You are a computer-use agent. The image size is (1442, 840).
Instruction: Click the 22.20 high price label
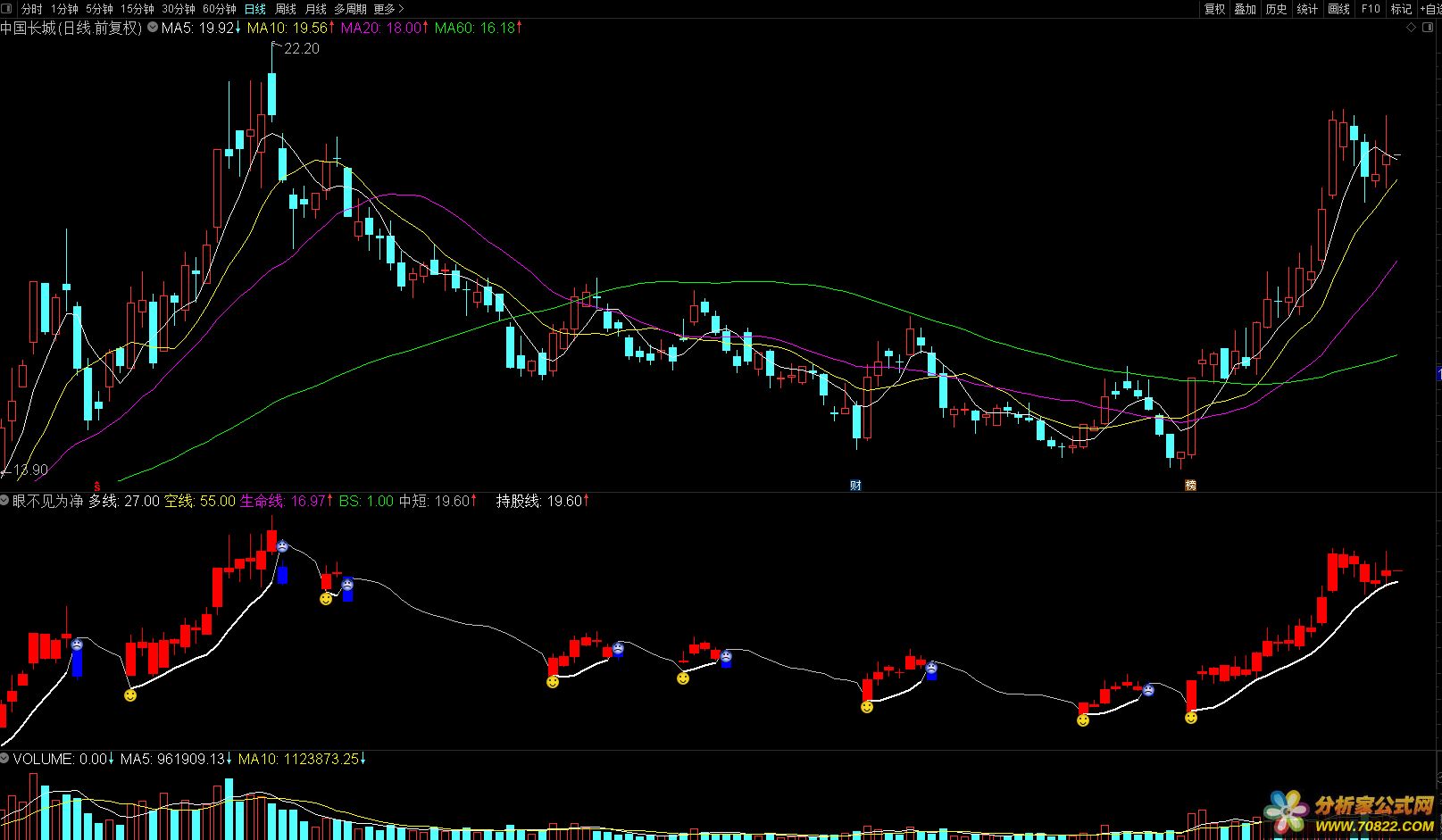point(301,48)
